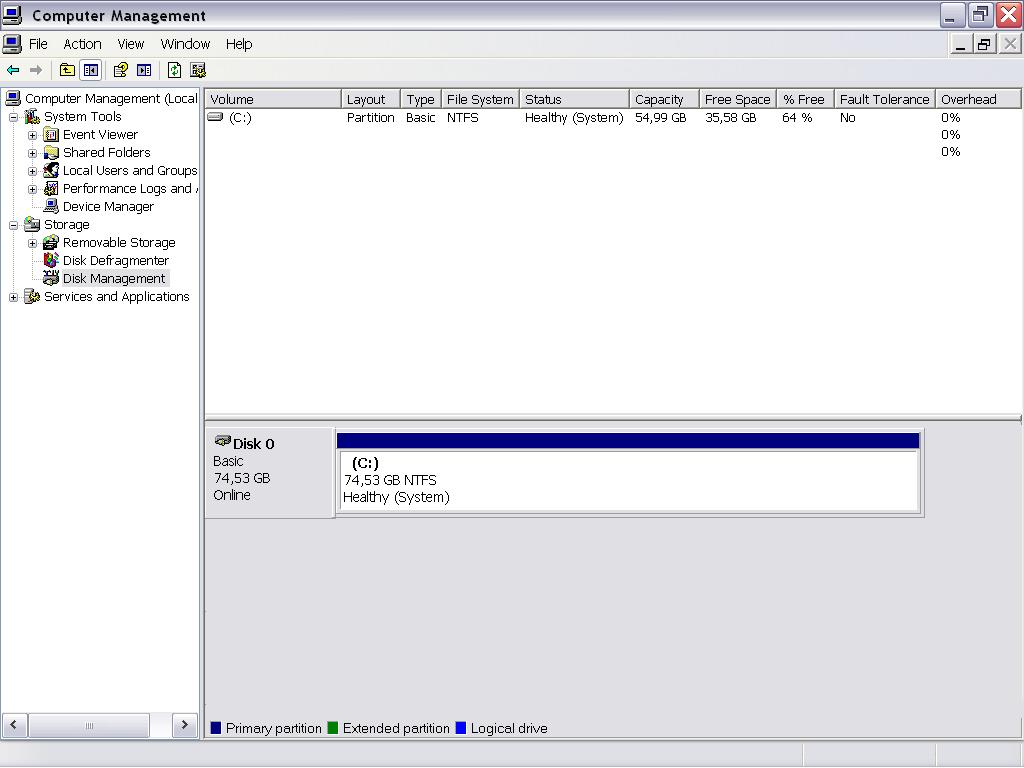Image resolution: width=1024 pixels, height=768 pixels.
Task: Click the Disk 0 drive icon
Action: (223, 441)
